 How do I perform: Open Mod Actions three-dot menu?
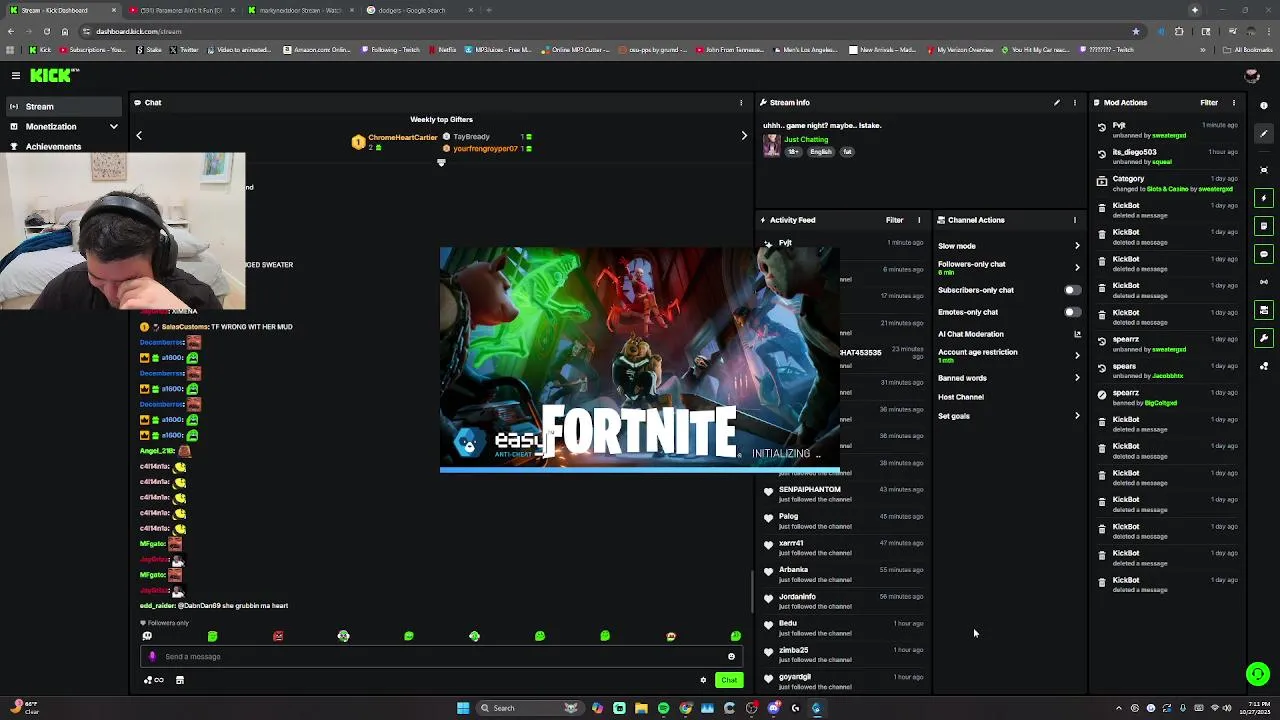coord(1233,102)
